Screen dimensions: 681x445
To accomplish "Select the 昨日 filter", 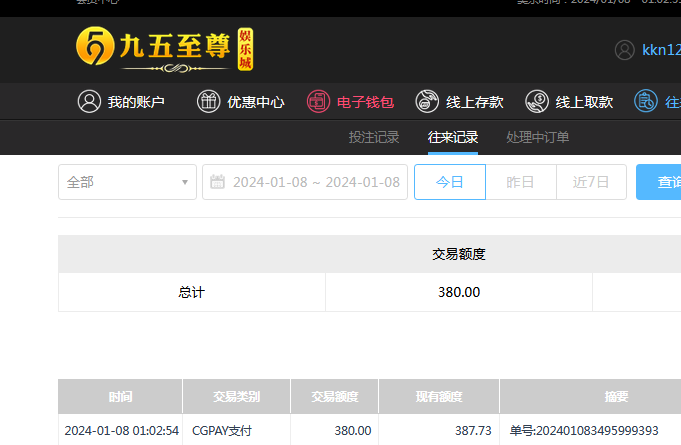I will pyautogui.click(x=521, y=182).
